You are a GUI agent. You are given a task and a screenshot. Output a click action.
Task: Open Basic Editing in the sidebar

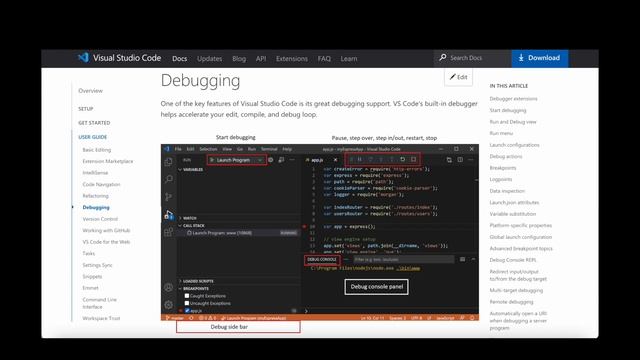pos(97,150)
